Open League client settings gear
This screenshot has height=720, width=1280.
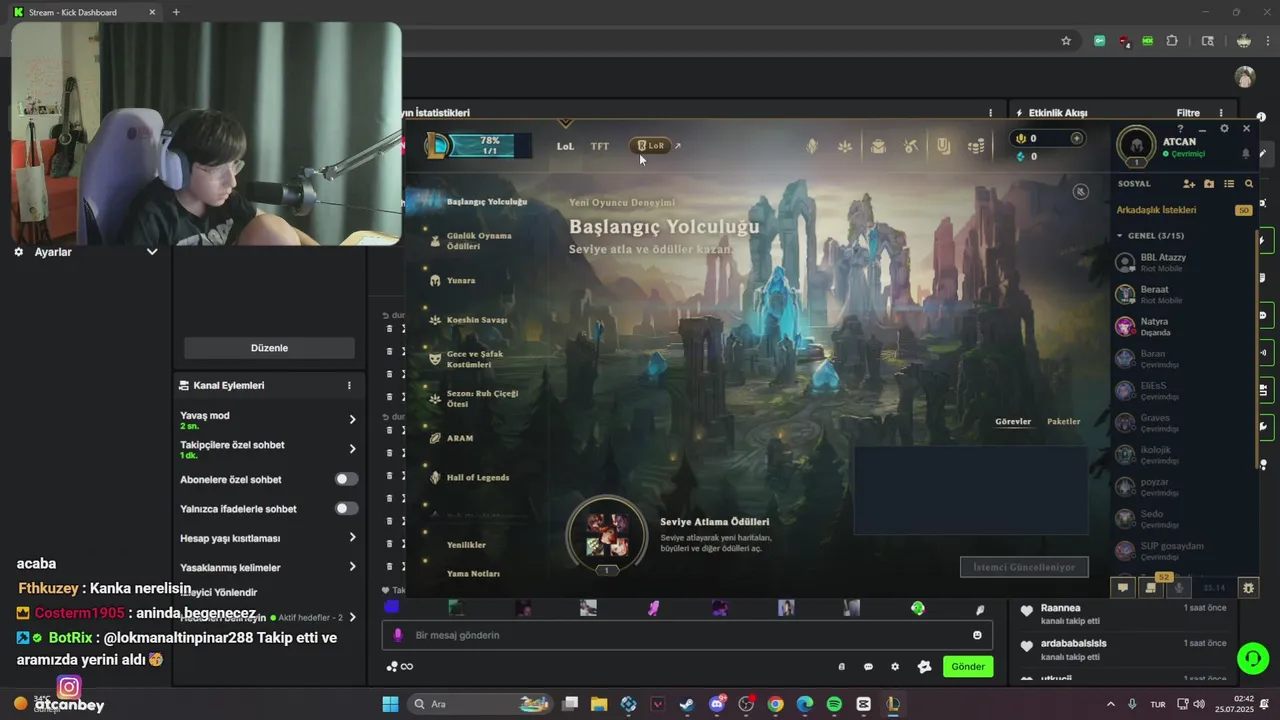pyautogui.click(x=1224, y=129)
